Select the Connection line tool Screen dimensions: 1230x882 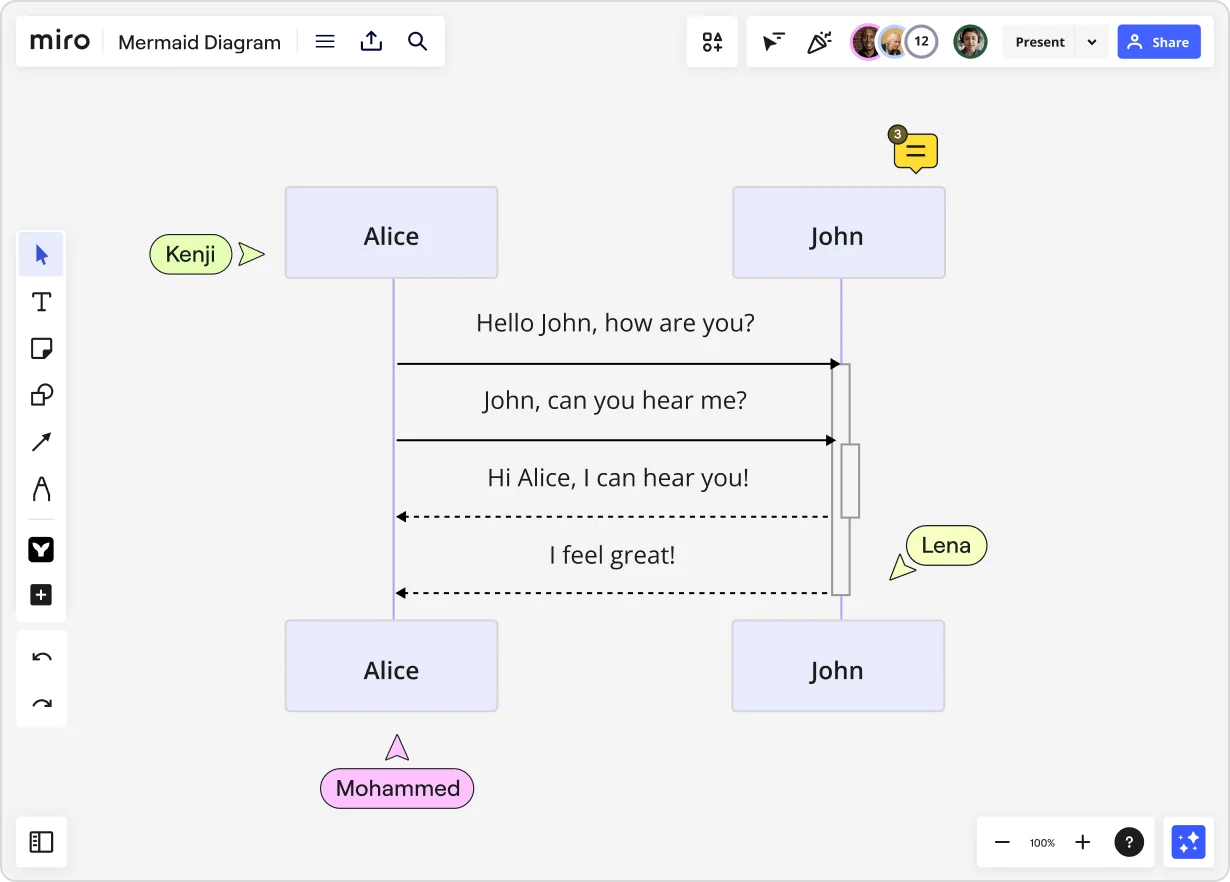(41, 441)
